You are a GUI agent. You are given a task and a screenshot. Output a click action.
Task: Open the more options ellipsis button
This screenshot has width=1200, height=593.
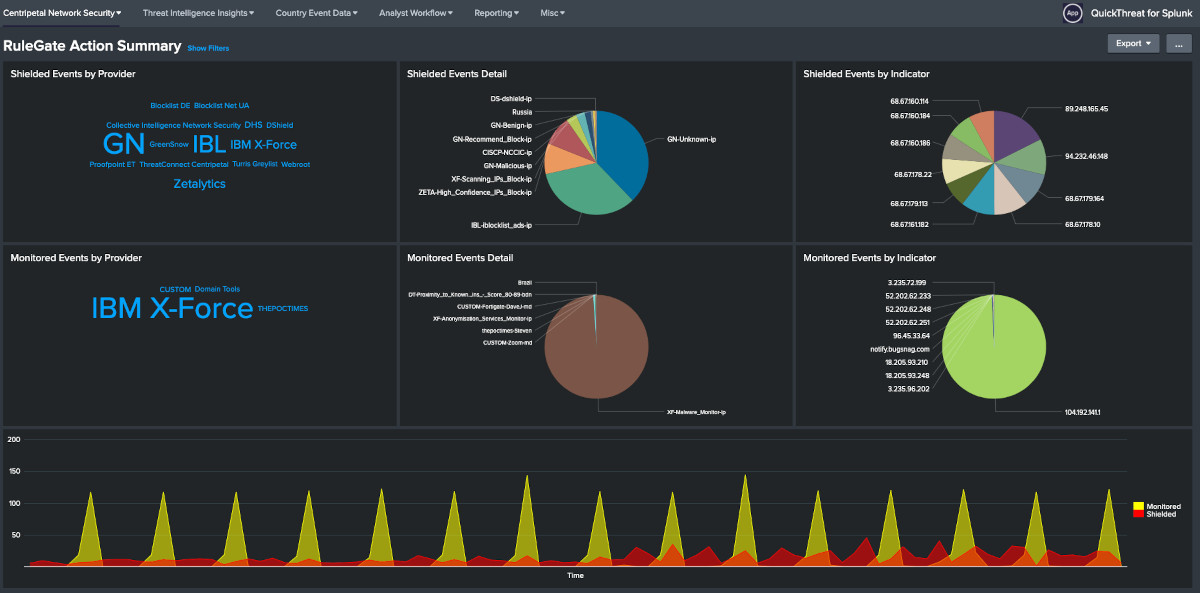pos(1178,43)
